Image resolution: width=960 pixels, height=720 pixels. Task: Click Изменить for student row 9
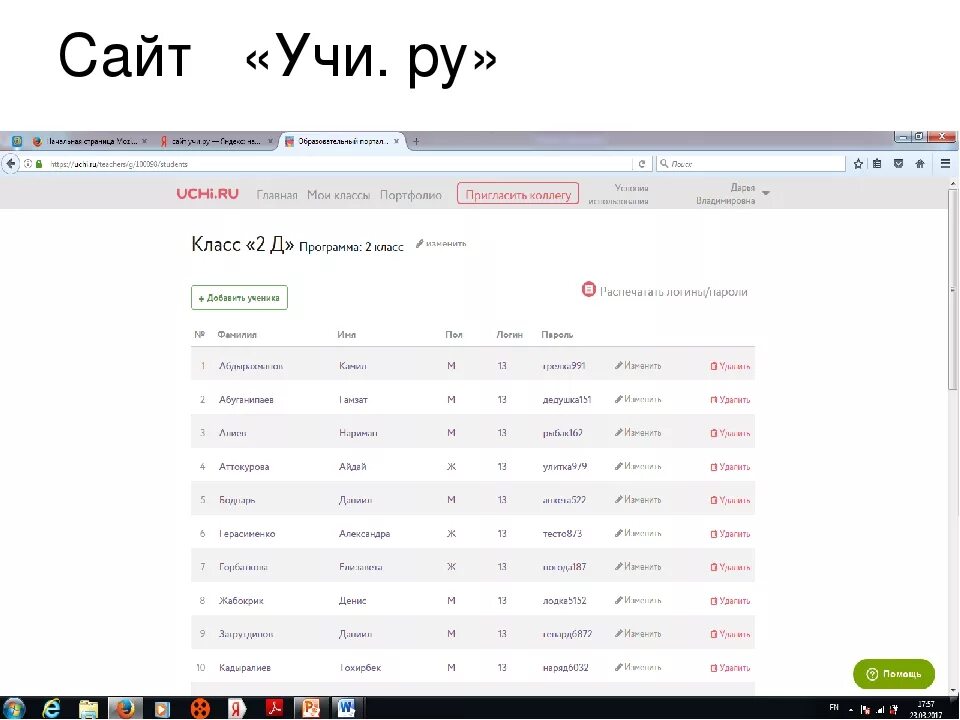(638, 634)
